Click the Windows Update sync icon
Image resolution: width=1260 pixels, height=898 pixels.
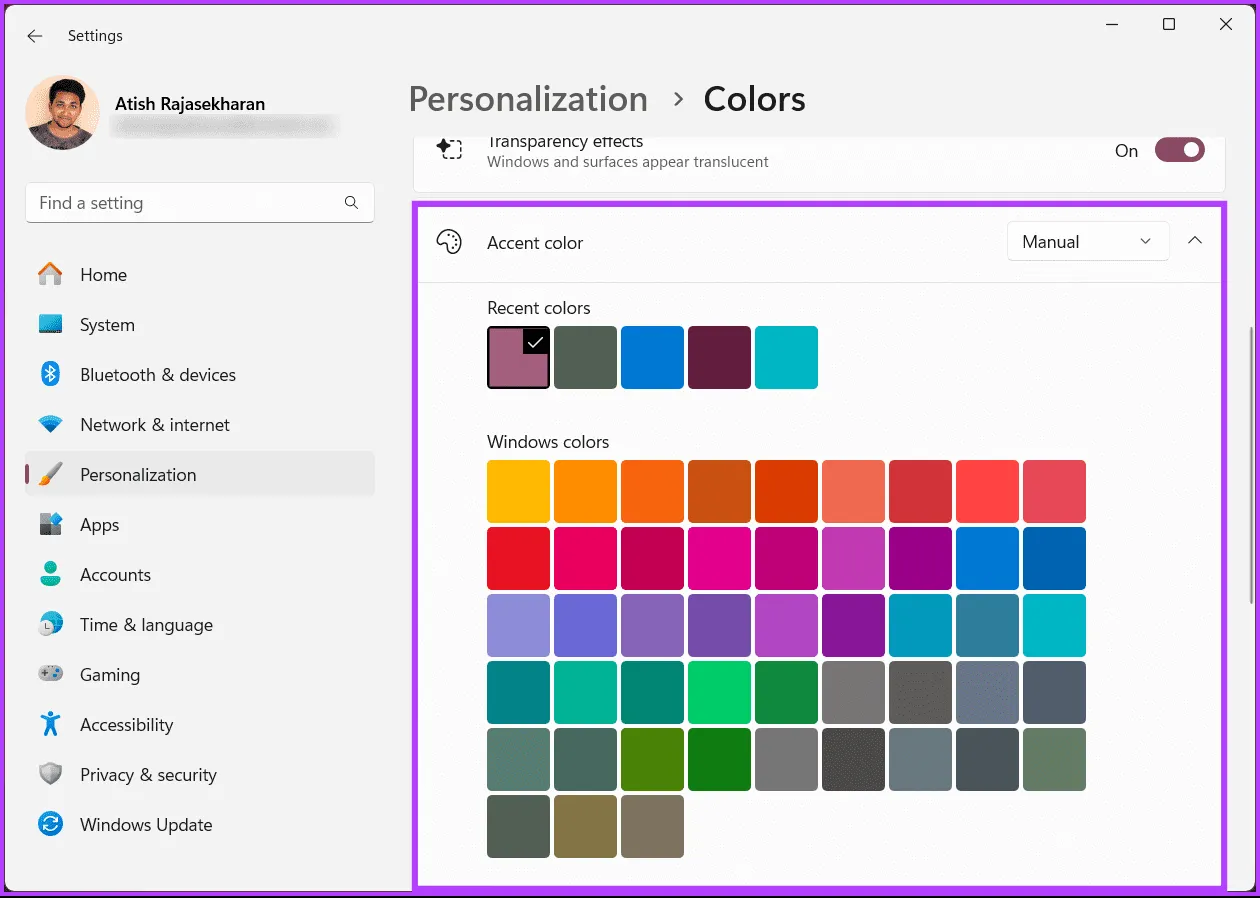point(50,824)
